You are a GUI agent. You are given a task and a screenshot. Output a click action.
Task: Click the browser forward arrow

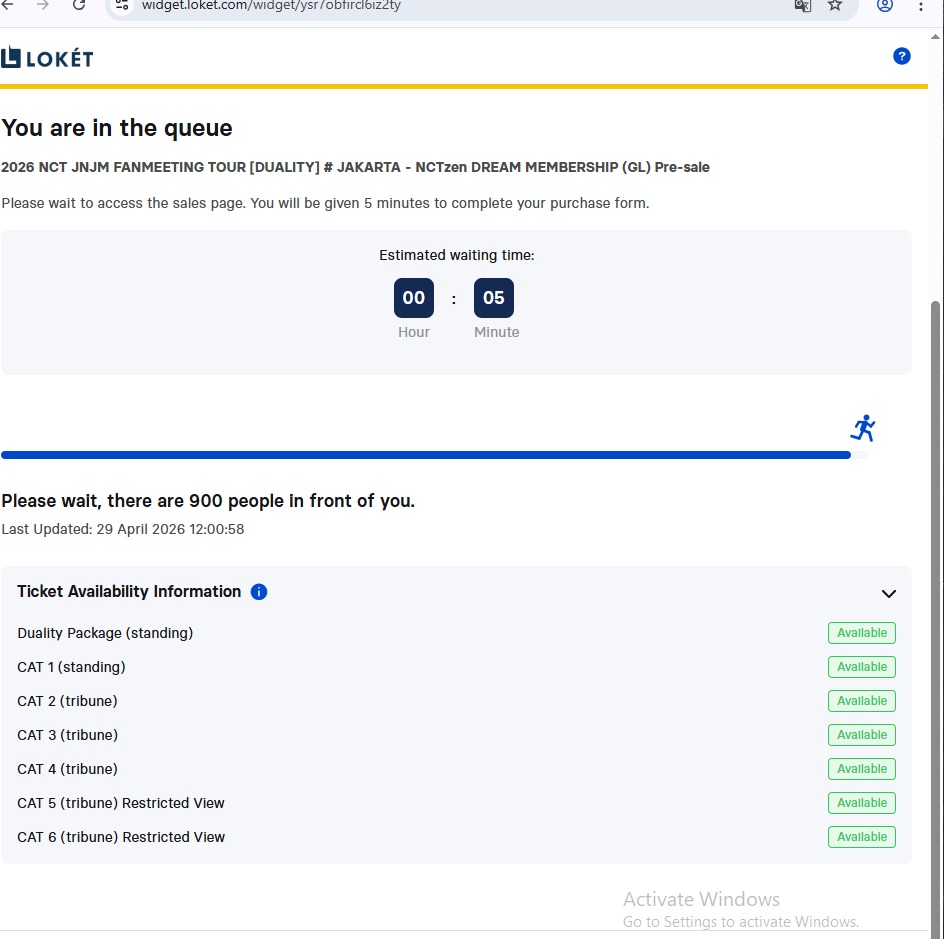(42, 5)
